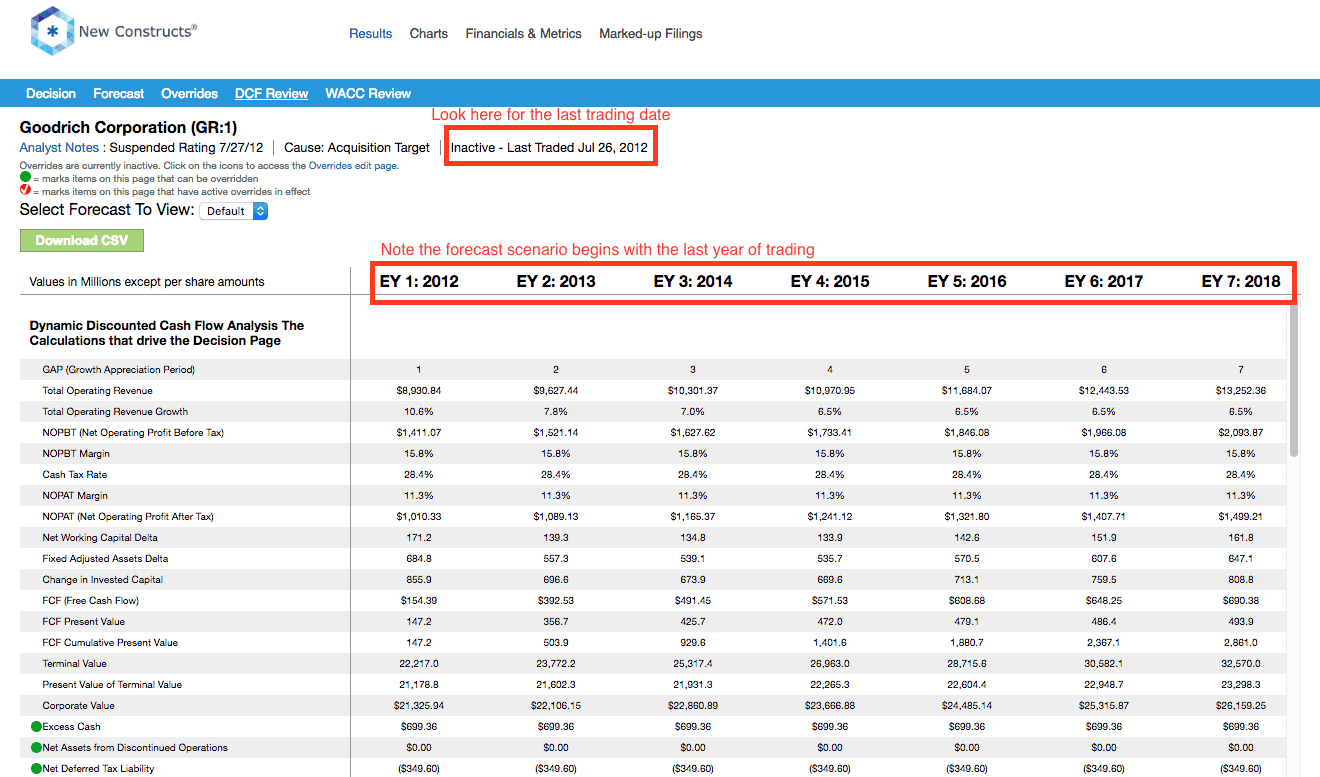This screenshot has width=1320, height=777.
Task: Click the $13,252.36 revenue value
Action: pos(1241,391)
